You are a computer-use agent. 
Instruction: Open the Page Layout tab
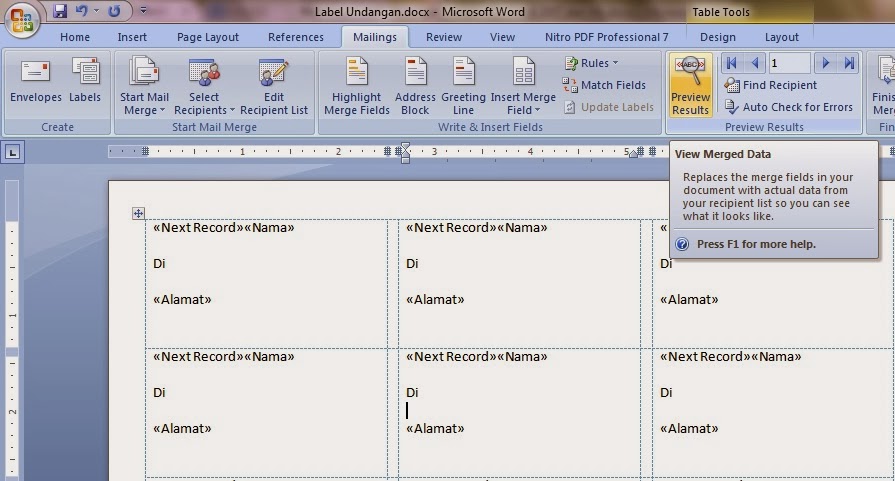[208, 37]
